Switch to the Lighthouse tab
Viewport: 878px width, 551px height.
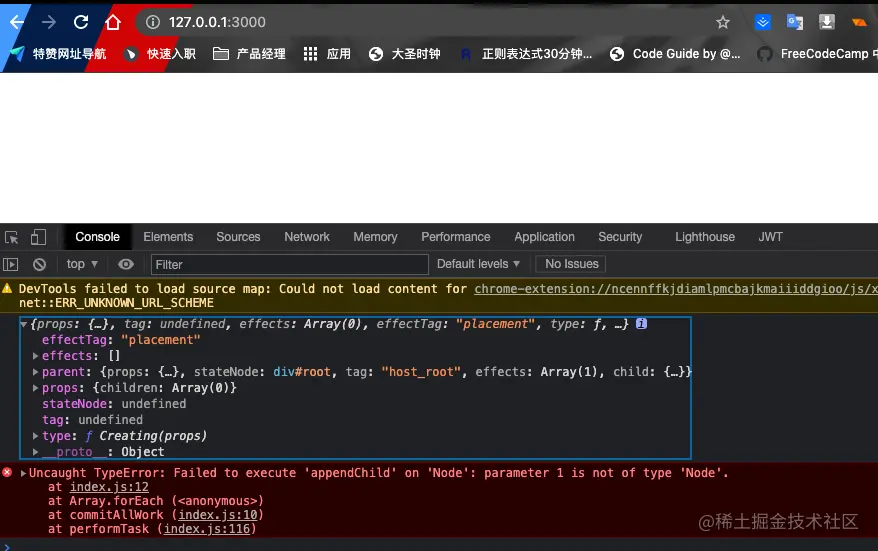point(705,237)
